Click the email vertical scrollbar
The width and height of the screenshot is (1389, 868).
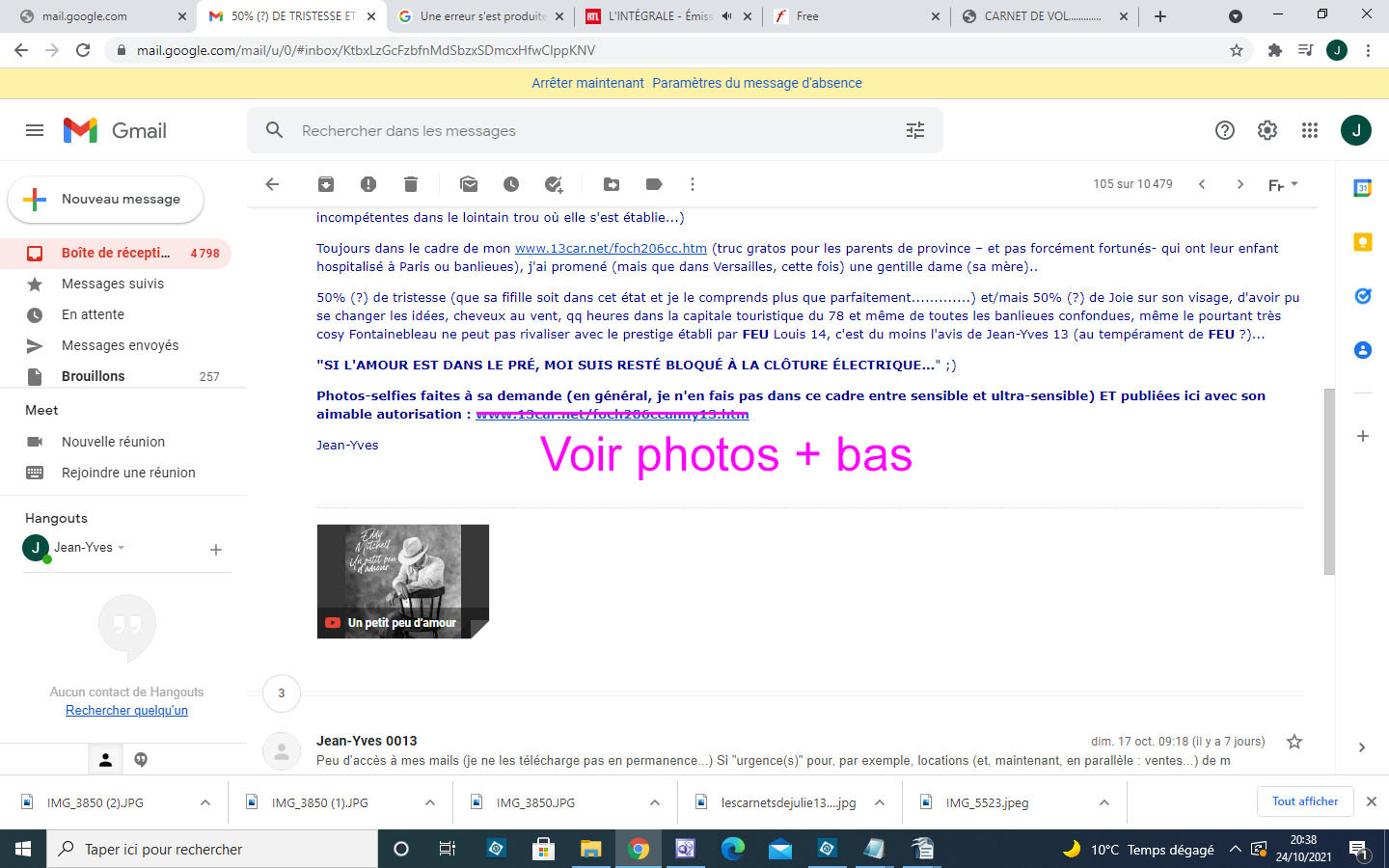pyautogui.click(x=1329, y=482)
